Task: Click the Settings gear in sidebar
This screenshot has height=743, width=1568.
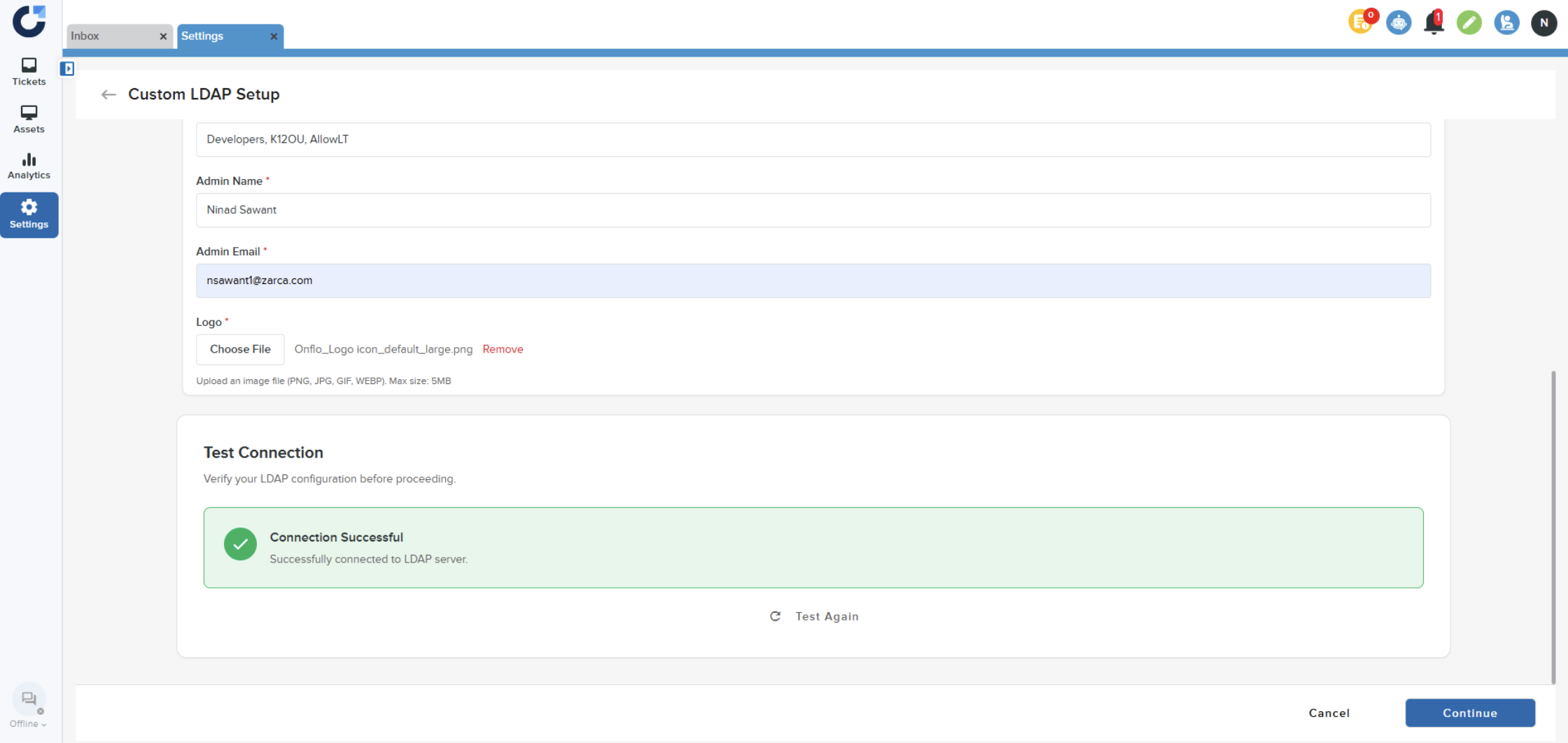Action: [29, 214]
